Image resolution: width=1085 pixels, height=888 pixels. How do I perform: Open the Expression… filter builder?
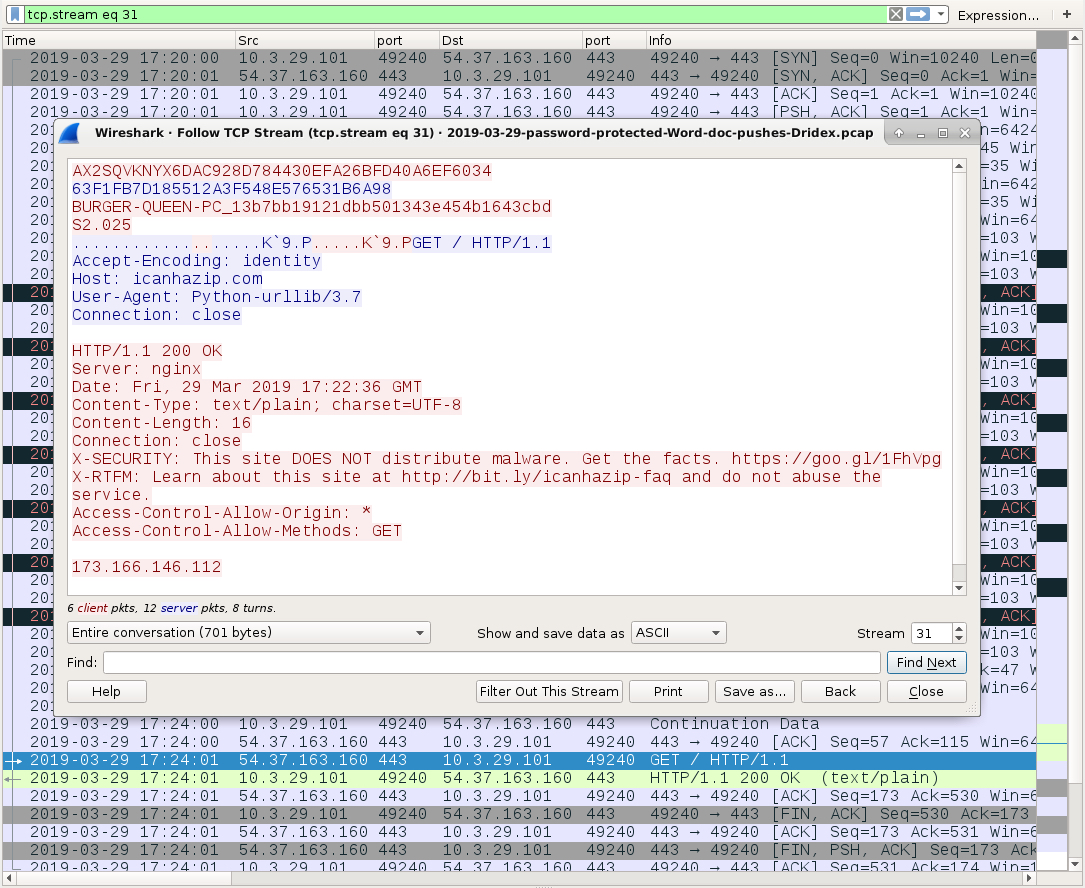point(998,15)
